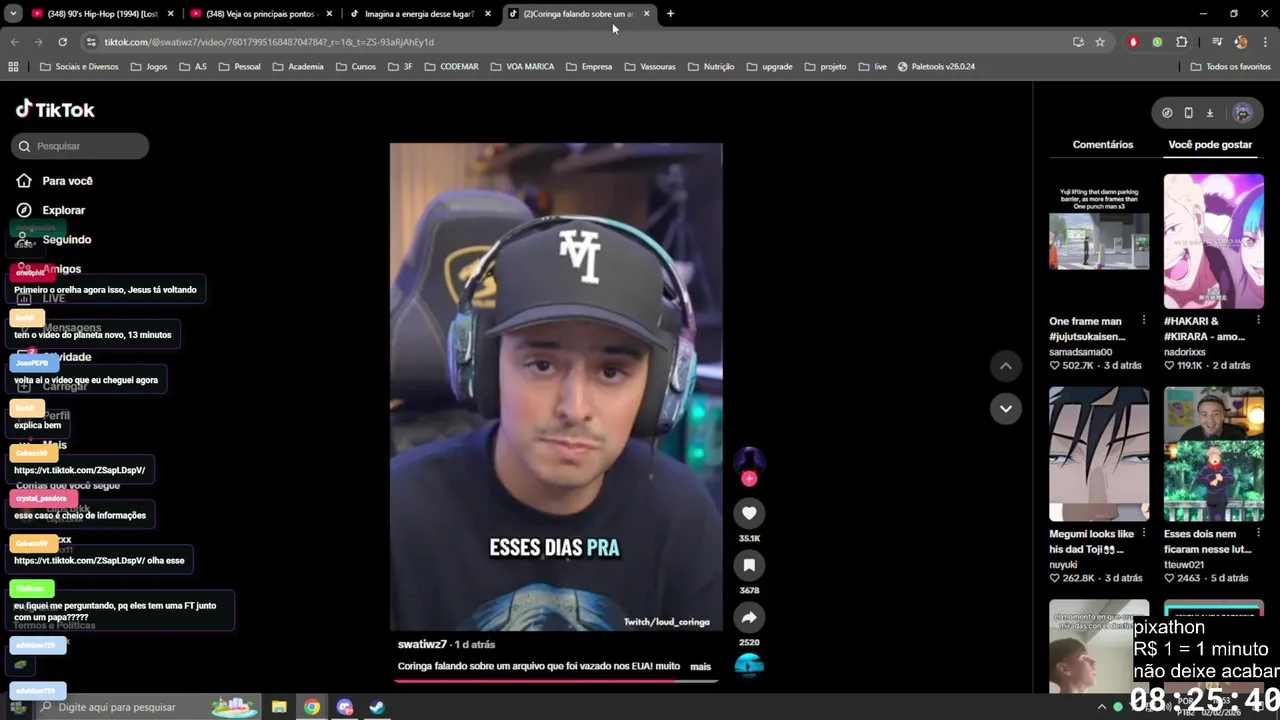Go to previous video with up arrow
The width and height of the screenshot is (1280, 720).
click(1006, 366)
